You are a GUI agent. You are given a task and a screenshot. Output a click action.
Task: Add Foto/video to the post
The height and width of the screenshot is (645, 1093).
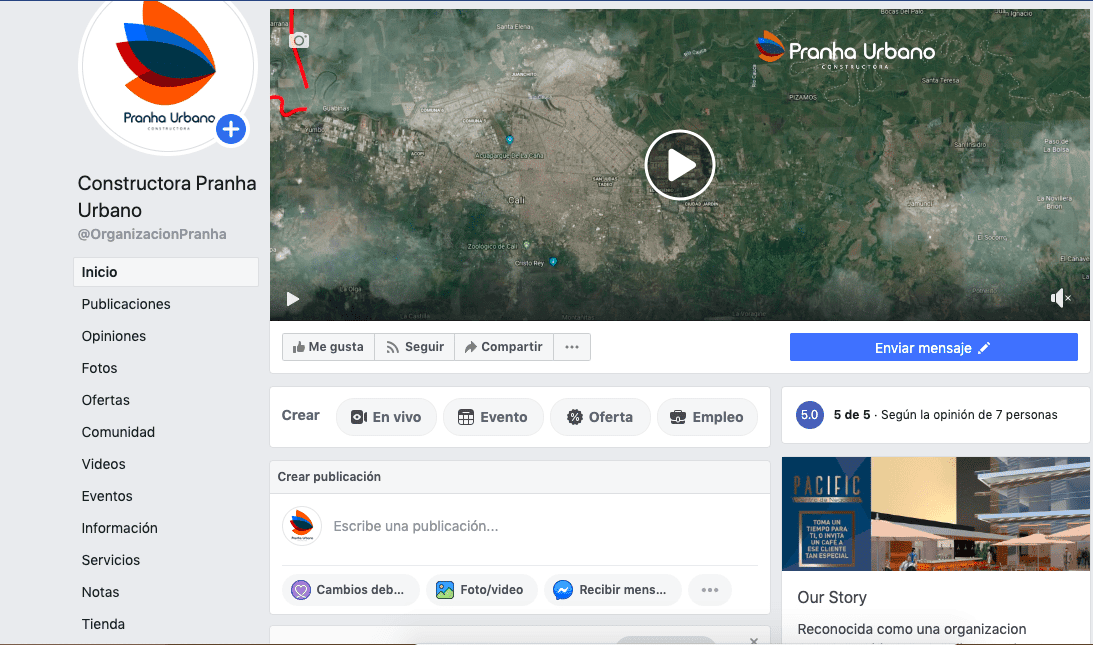pos(482,590)
